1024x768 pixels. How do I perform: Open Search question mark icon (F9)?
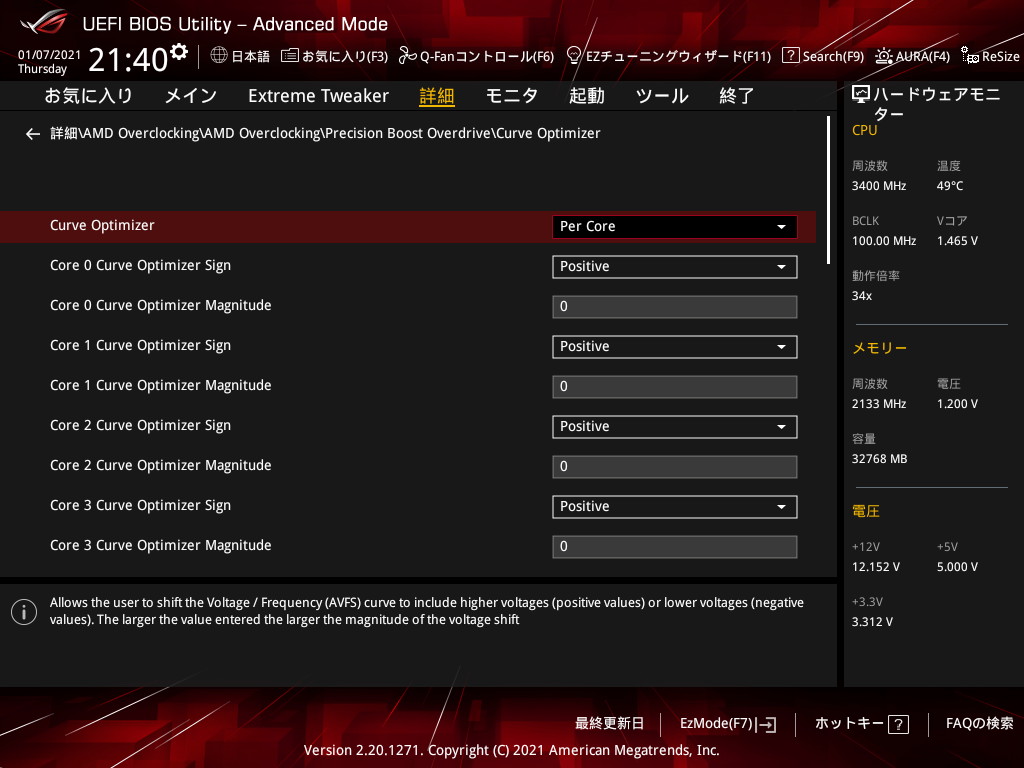coord(790,56)
